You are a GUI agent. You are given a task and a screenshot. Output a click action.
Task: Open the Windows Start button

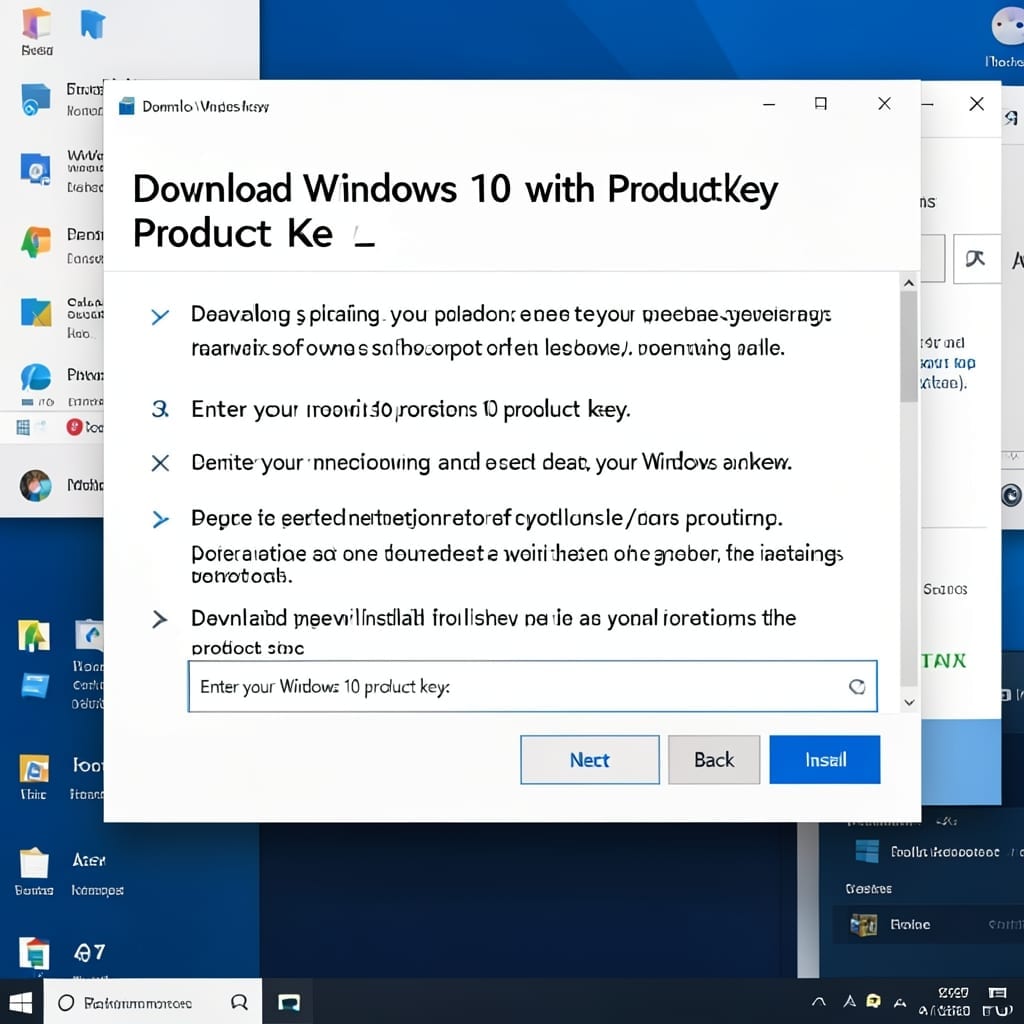pyautogui.click(x=20, y=1002)
